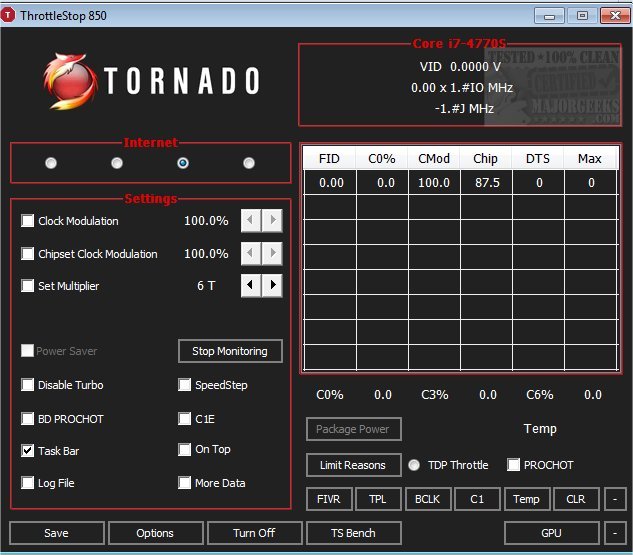Image resolution: width=633 pixels, height=555 pixels.
Task: Open the FIVR settings button
Action: (x=329, y=499)
